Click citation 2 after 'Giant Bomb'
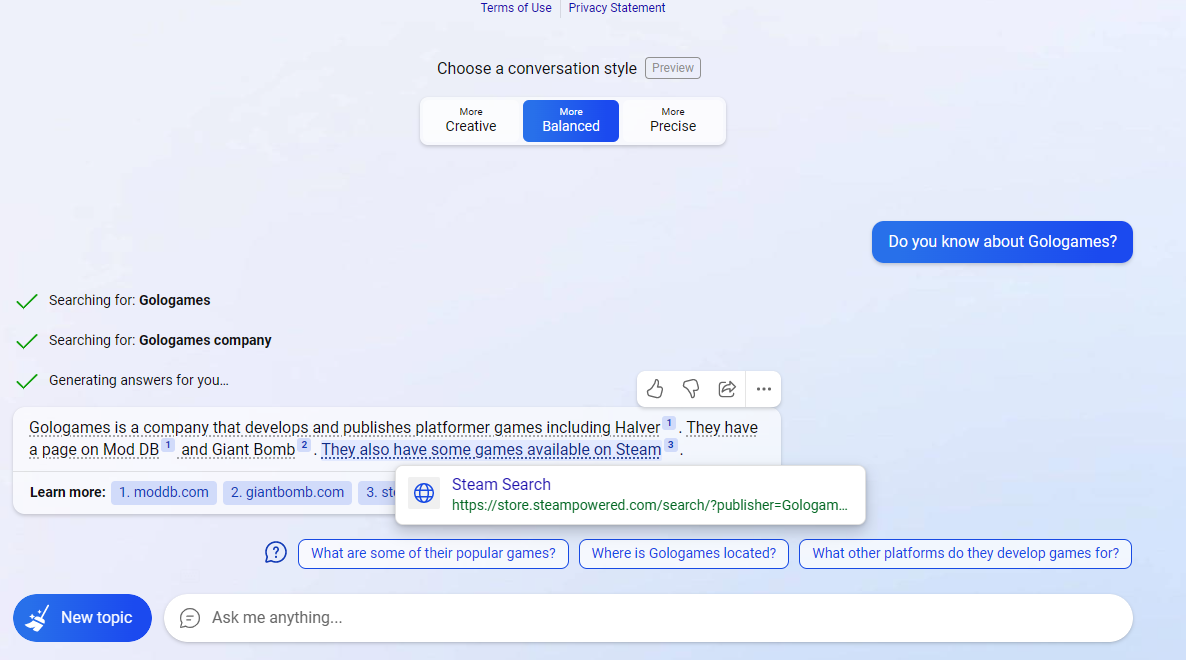 (304, 445)
